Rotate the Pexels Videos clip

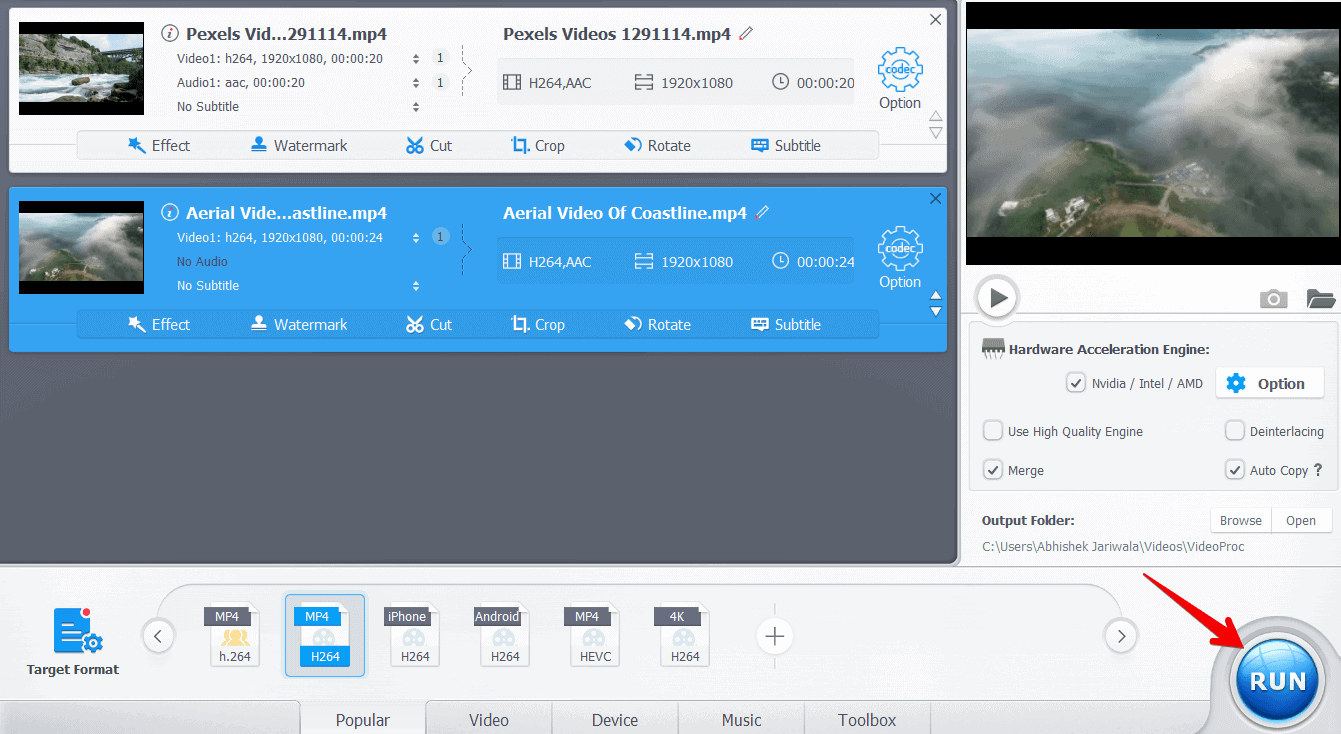tap(657, 145)
